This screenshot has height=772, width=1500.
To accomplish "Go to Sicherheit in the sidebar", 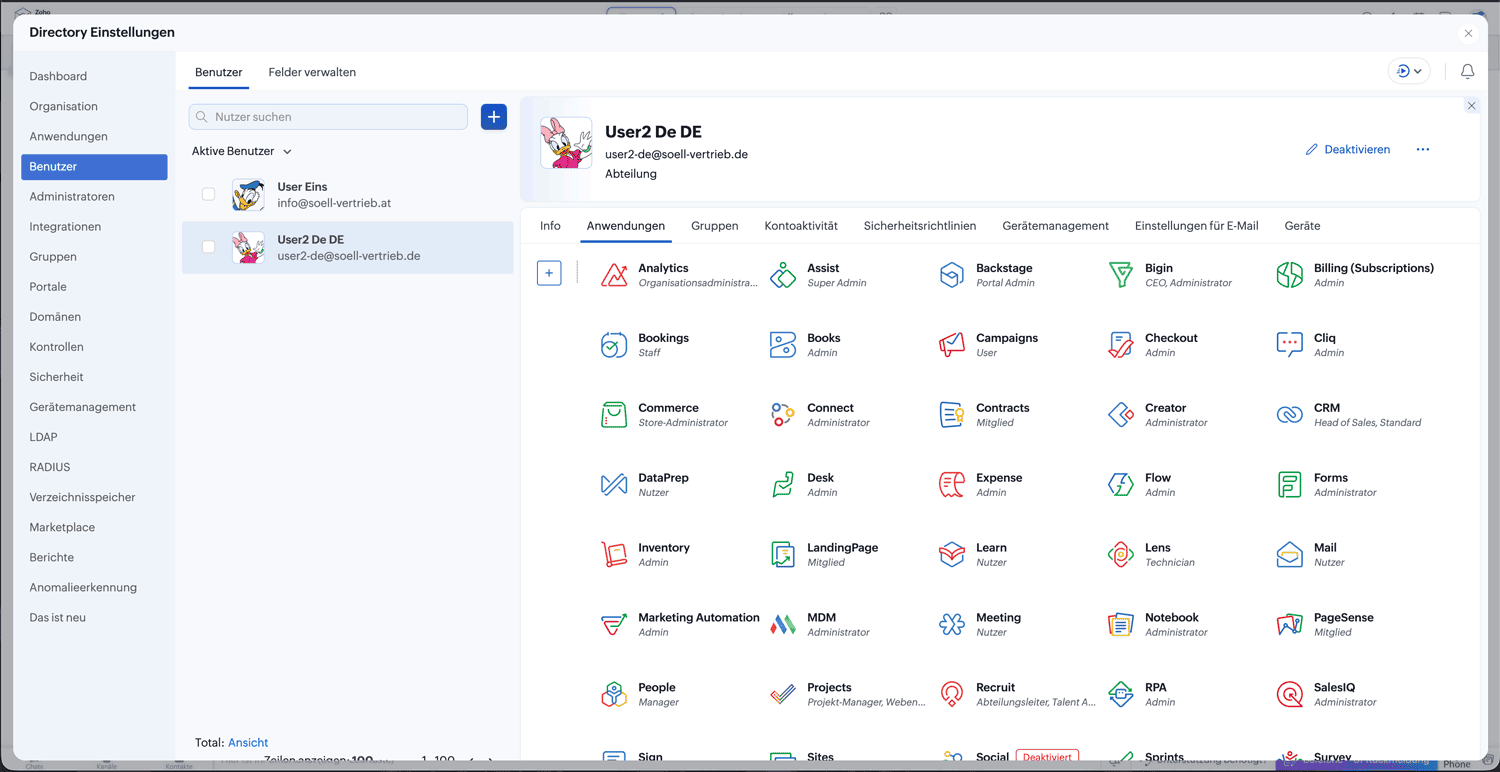I will point(94,377).
